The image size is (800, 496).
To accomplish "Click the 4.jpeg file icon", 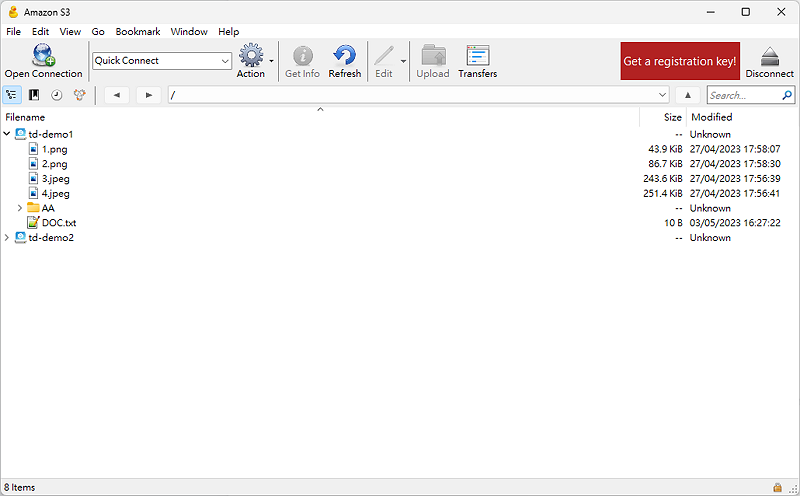I will [33, 193].
